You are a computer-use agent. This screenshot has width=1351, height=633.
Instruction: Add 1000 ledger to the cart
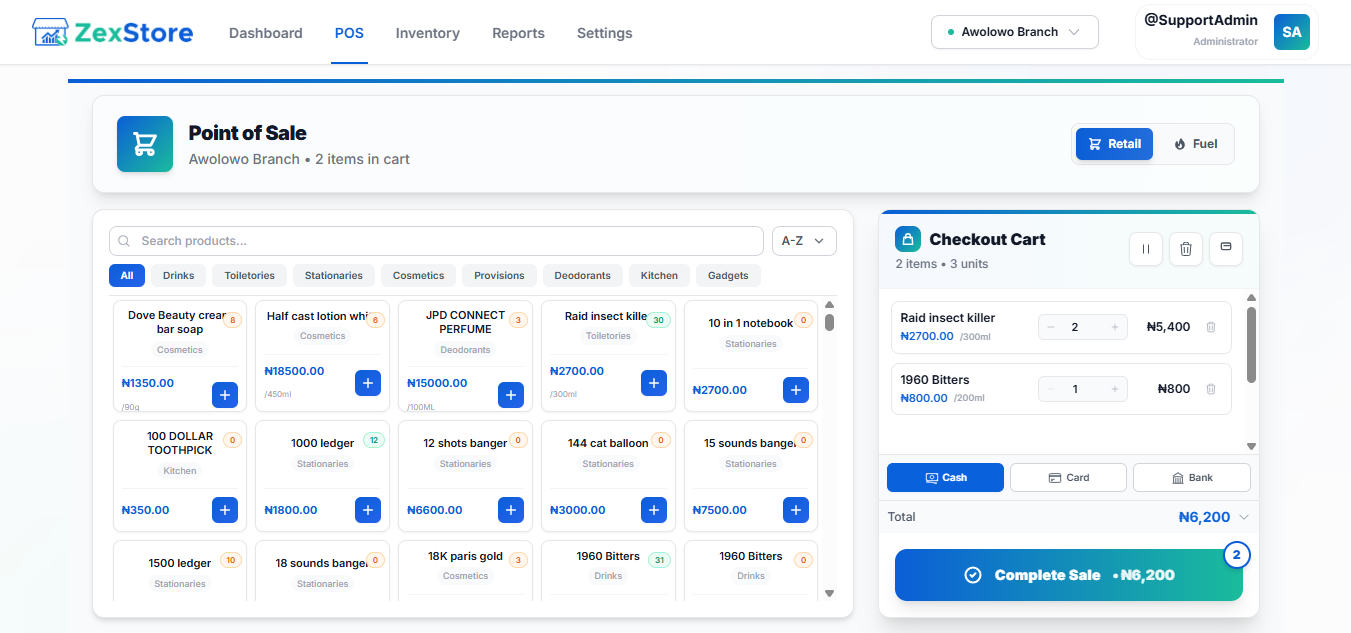pyautogui.click(x=368, y=510)
